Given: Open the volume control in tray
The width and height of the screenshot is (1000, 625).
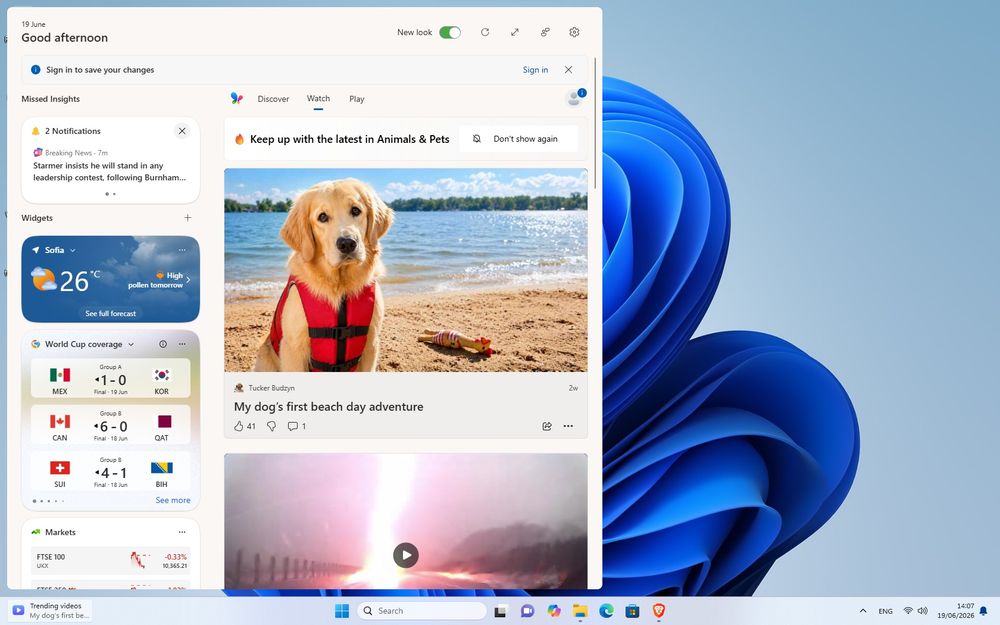Looking at the screenshot, I should pyautogui.click(x=922, y=611).
